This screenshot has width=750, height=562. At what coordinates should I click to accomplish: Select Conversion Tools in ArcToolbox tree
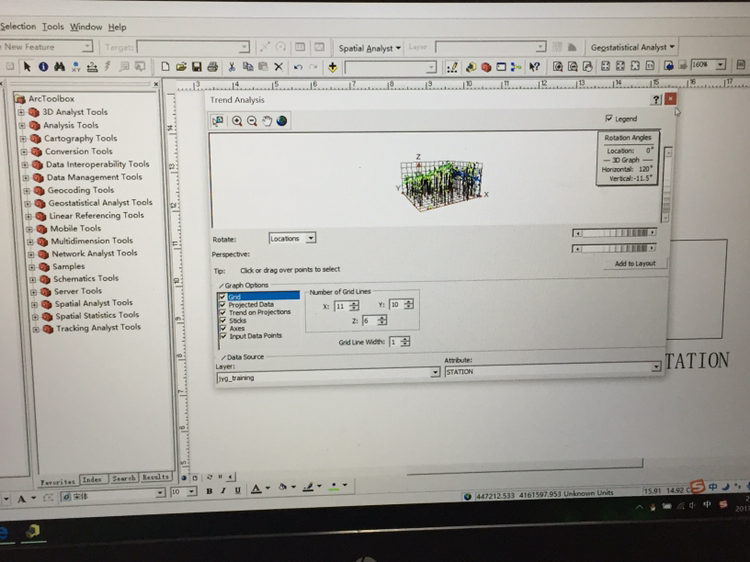click(79, 151)
